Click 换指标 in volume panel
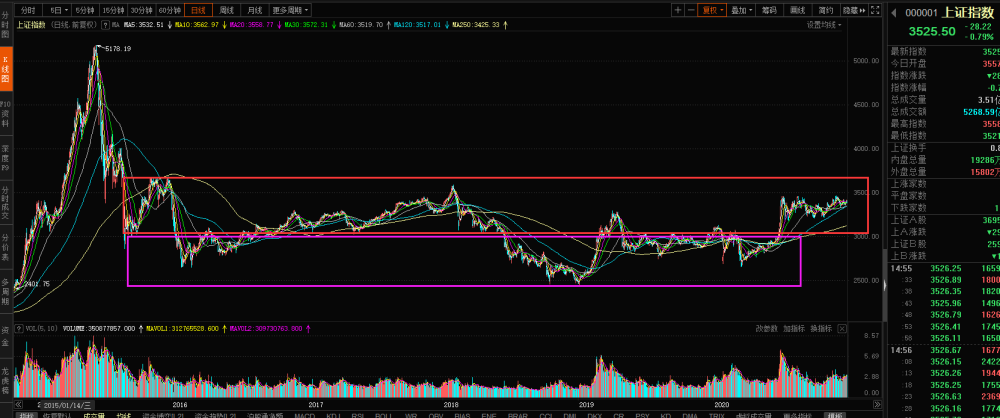The image size is (1000, 418). point(821,329)
